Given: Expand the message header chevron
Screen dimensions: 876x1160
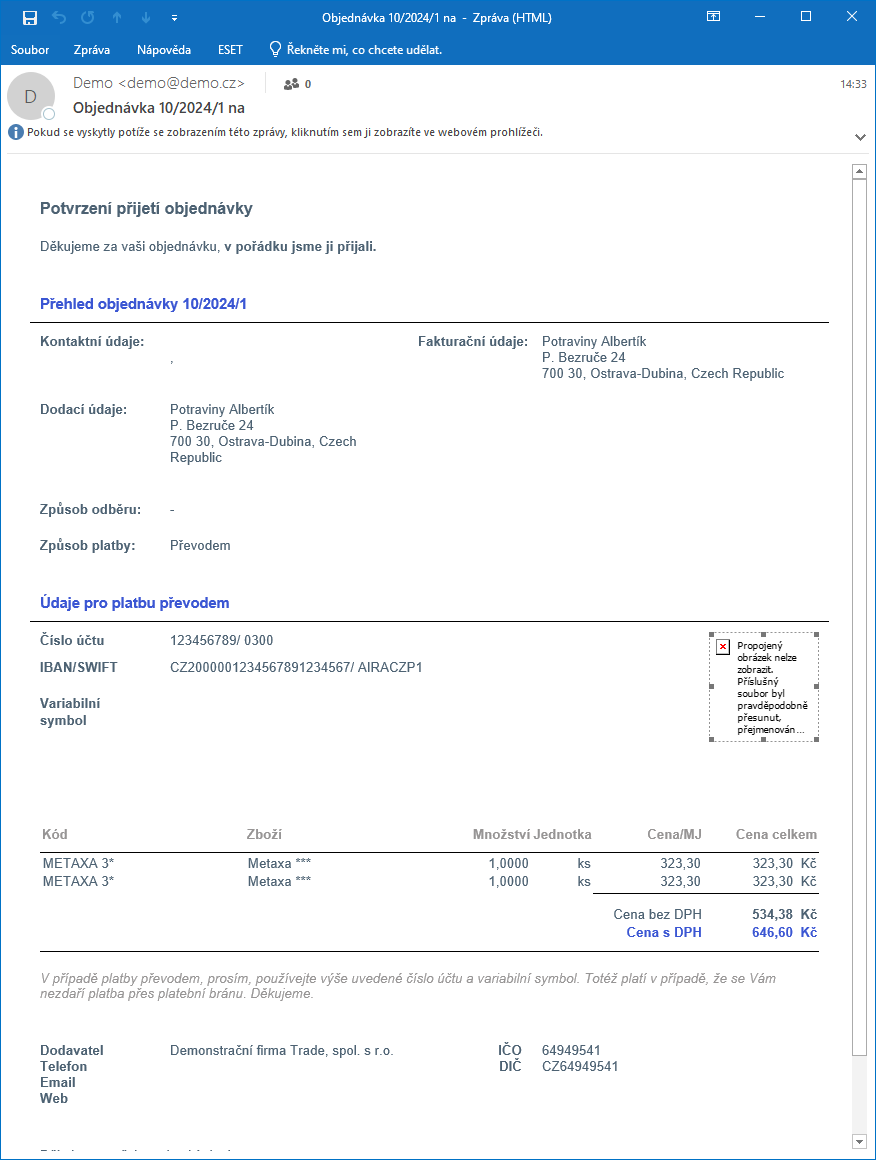Looking at the screenshot, I should pyautogui.click(x=860, y=137).
